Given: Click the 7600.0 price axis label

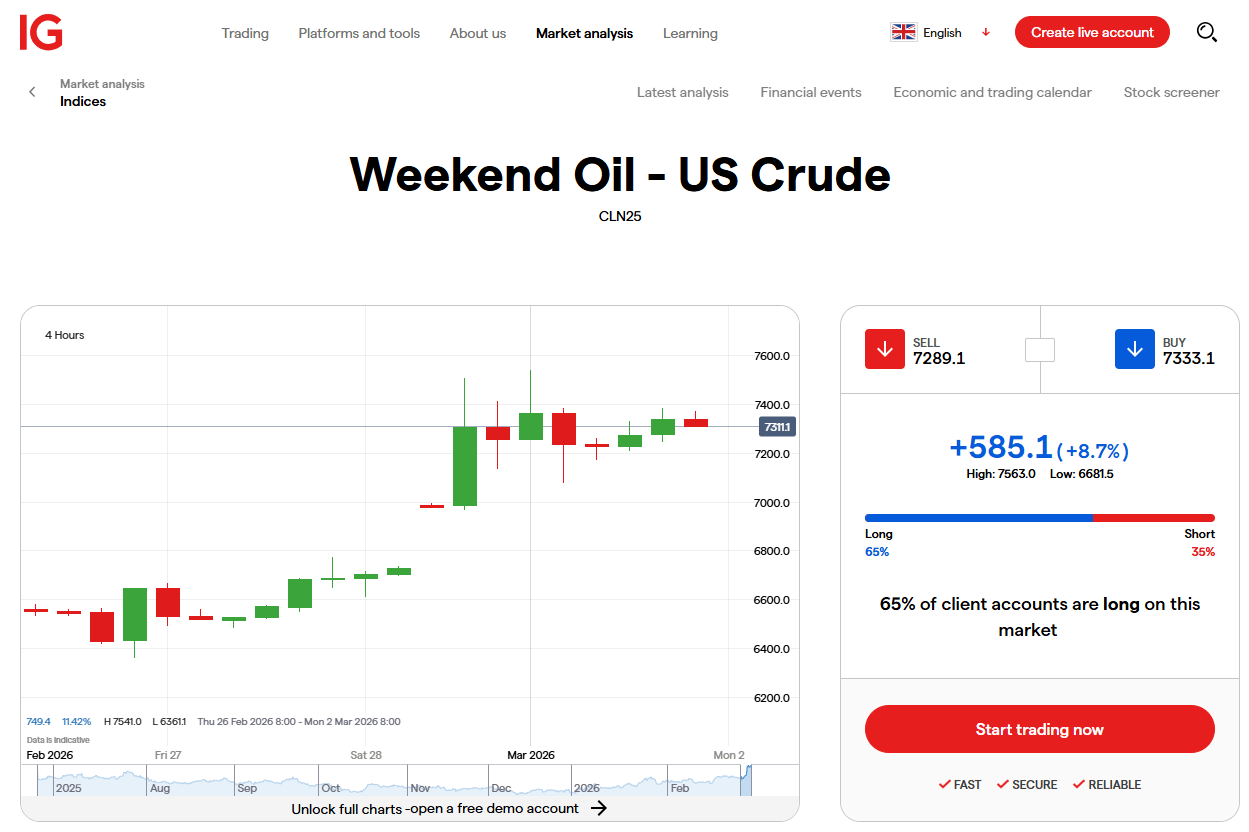Looking at the screenshot, I should (772, 356).
